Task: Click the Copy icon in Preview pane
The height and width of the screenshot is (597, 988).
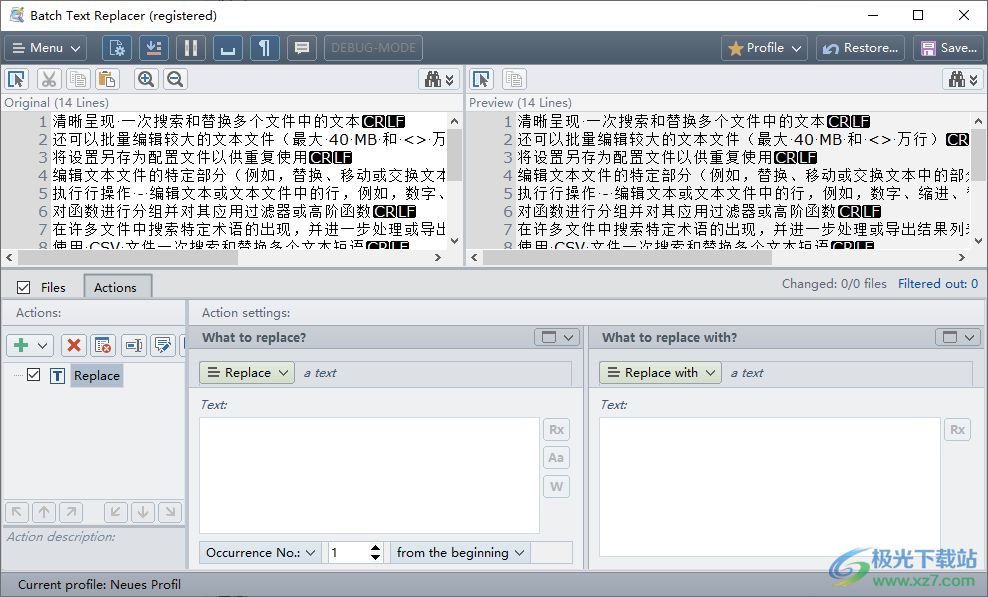Action: click(514, 79)
